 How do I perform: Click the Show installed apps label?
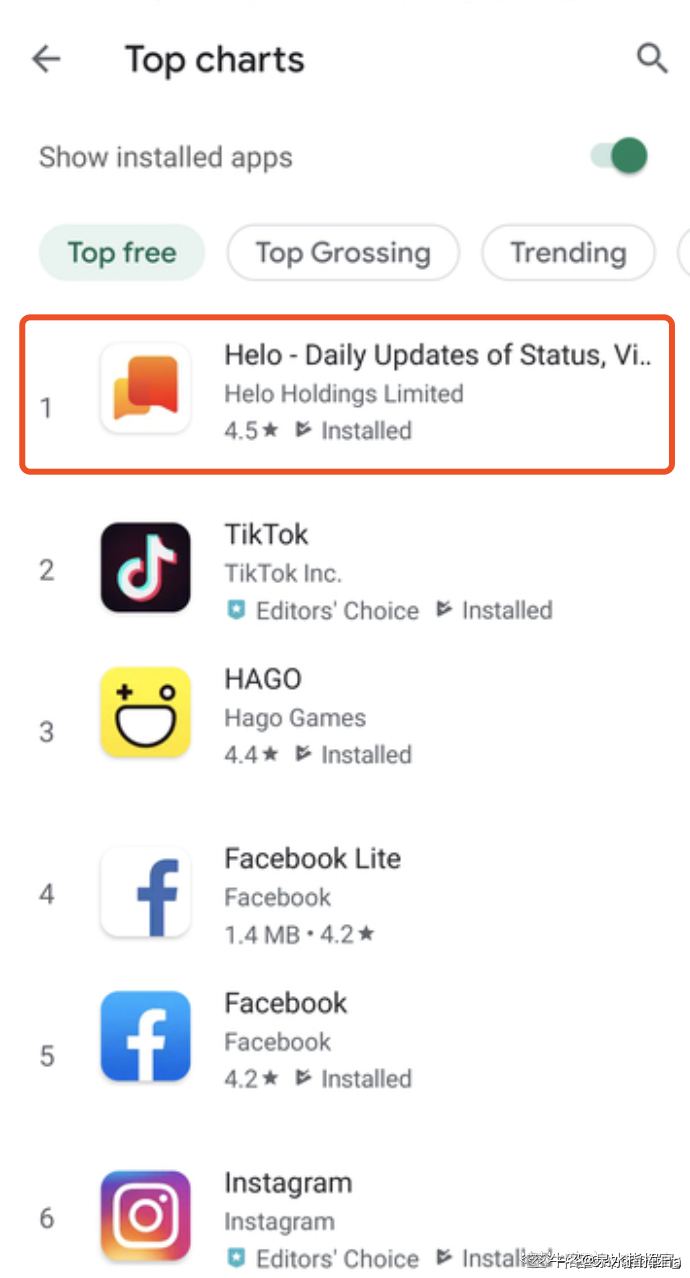click(x=166, y=157)
